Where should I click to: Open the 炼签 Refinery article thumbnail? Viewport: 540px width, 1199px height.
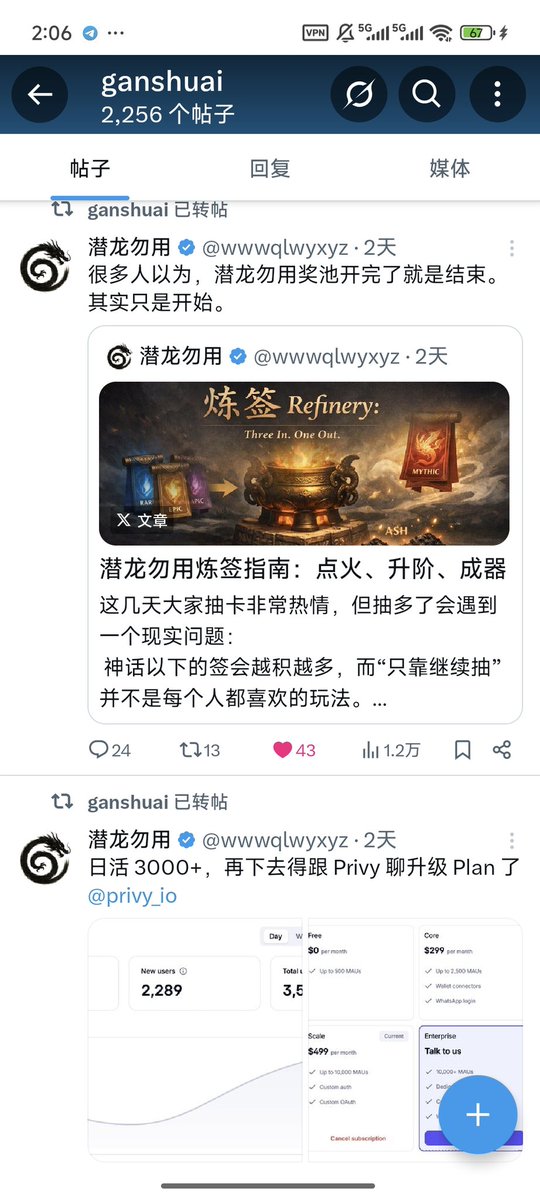304,463
